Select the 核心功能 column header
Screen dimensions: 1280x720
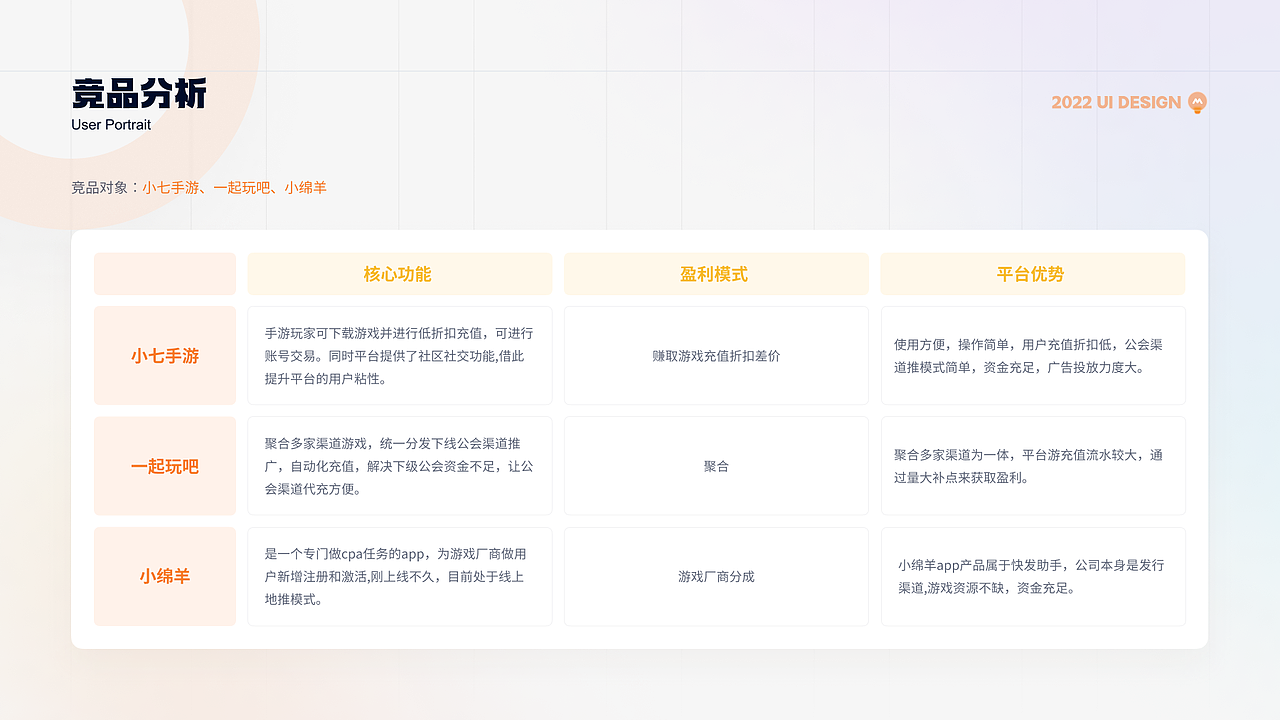pos(399,273)
